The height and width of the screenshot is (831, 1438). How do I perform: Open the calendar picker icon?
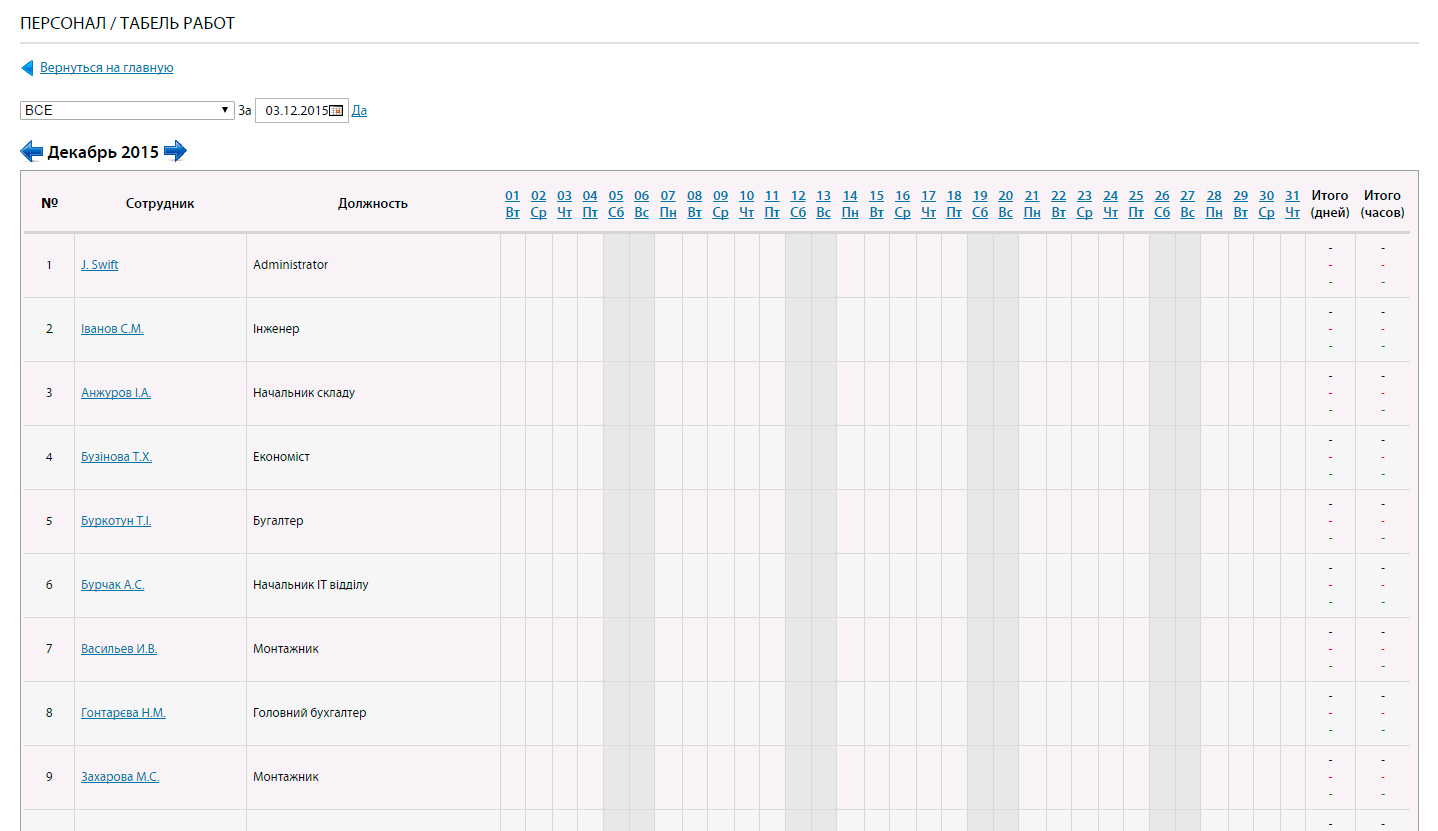[x=336, y=111]
